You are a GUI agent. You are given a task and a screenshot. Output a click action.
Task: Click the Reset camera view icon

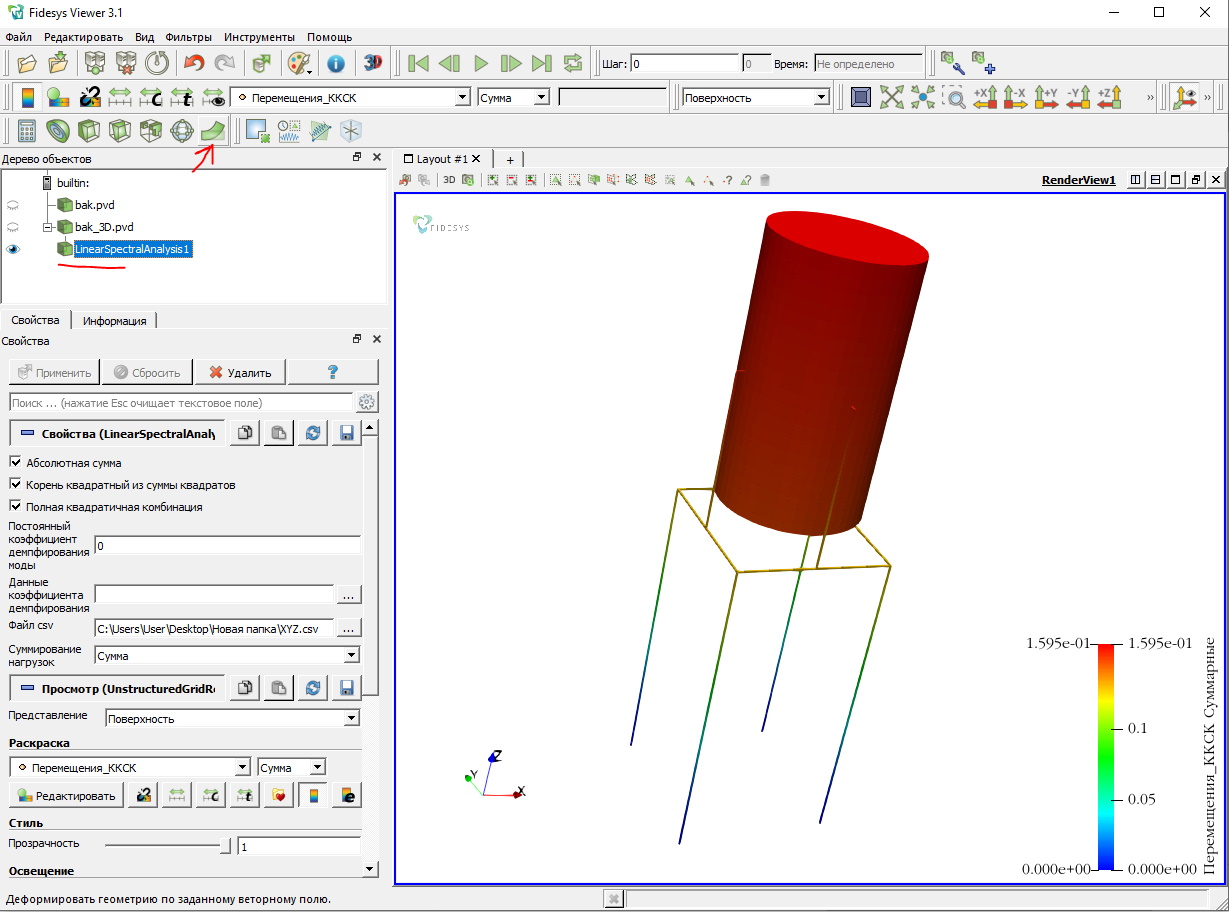point(891,97)
